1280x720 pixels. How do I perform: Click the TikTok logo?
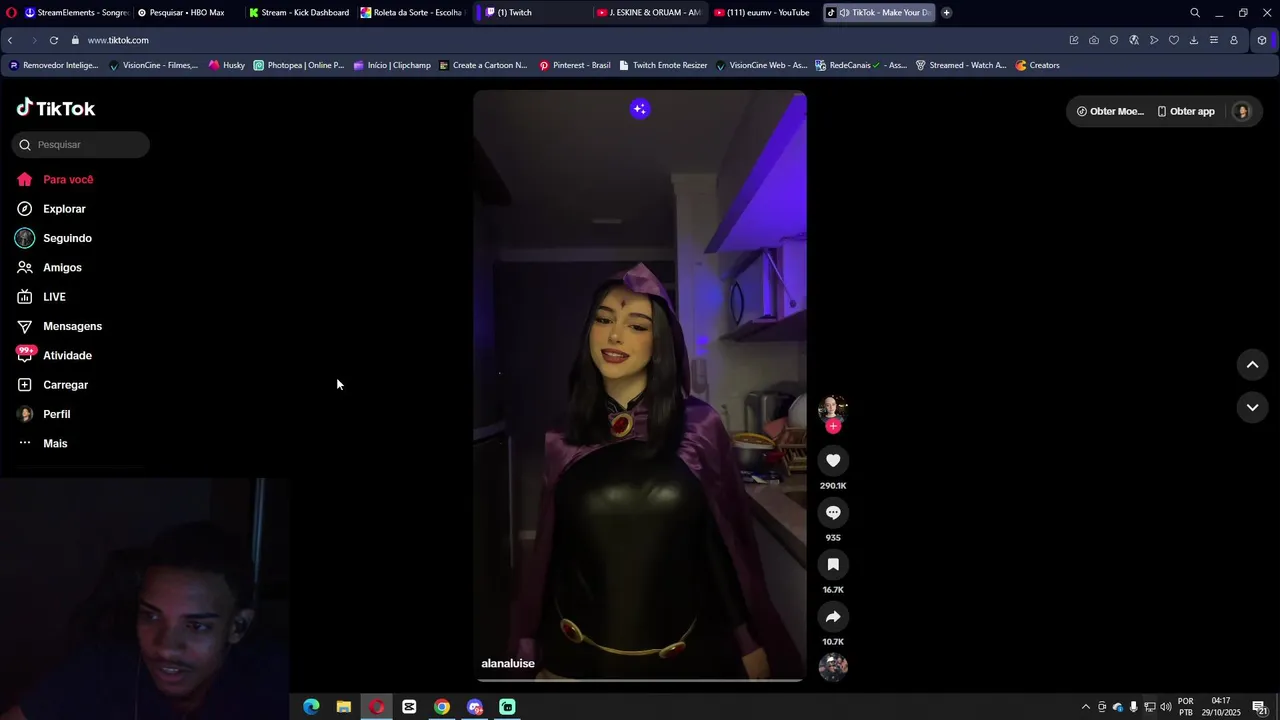[56, 108]
